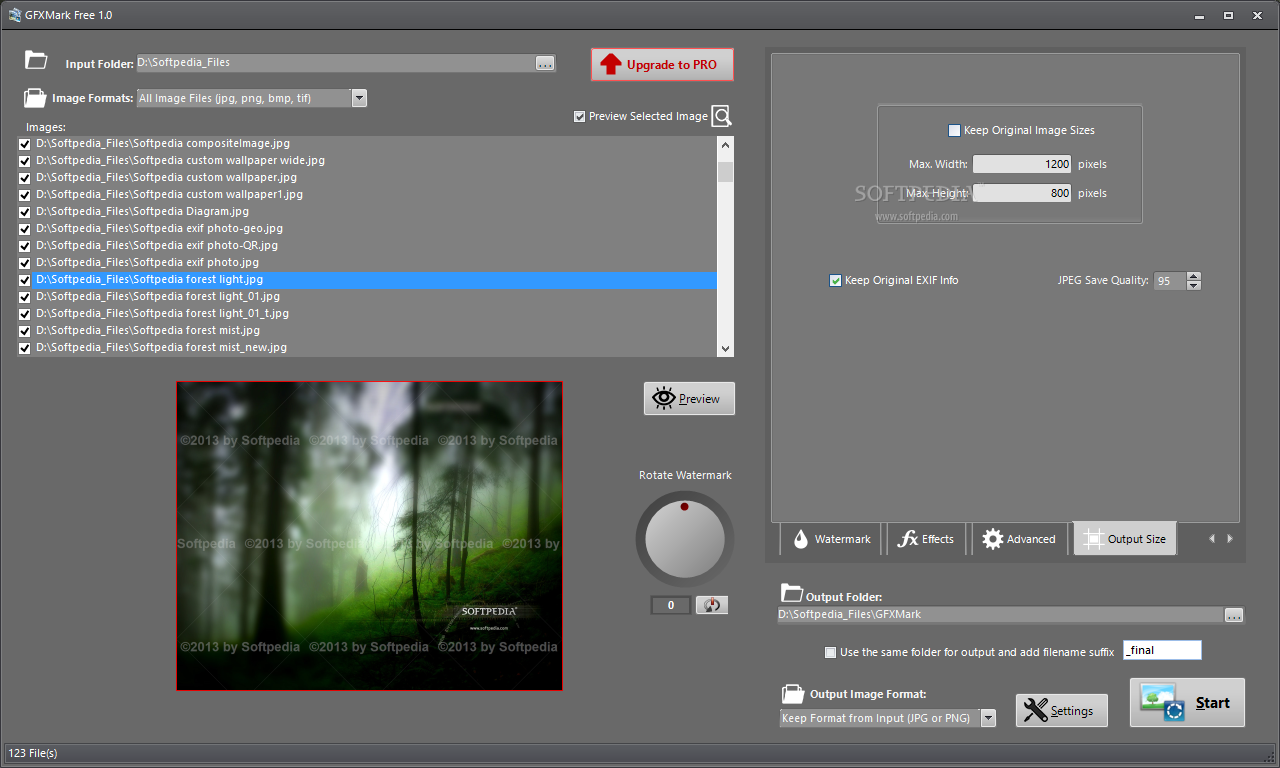The width and height of the screenshot is (1280, 768).
Task: Open the Image Formats dropdown
Action: [x=359, y=98]
